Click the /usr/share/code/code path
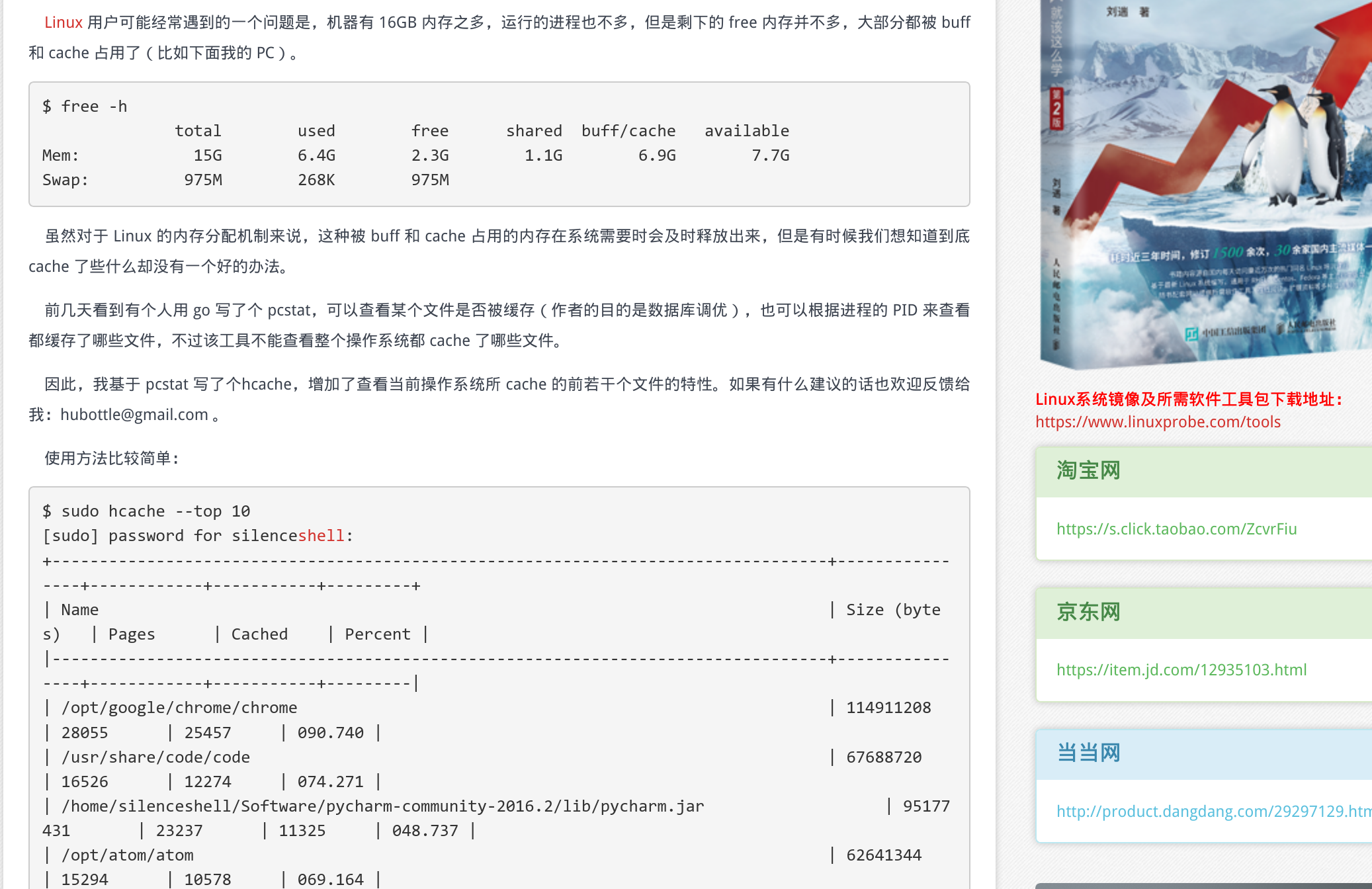This screenshot has width=1372, height=889. point(155,757)
